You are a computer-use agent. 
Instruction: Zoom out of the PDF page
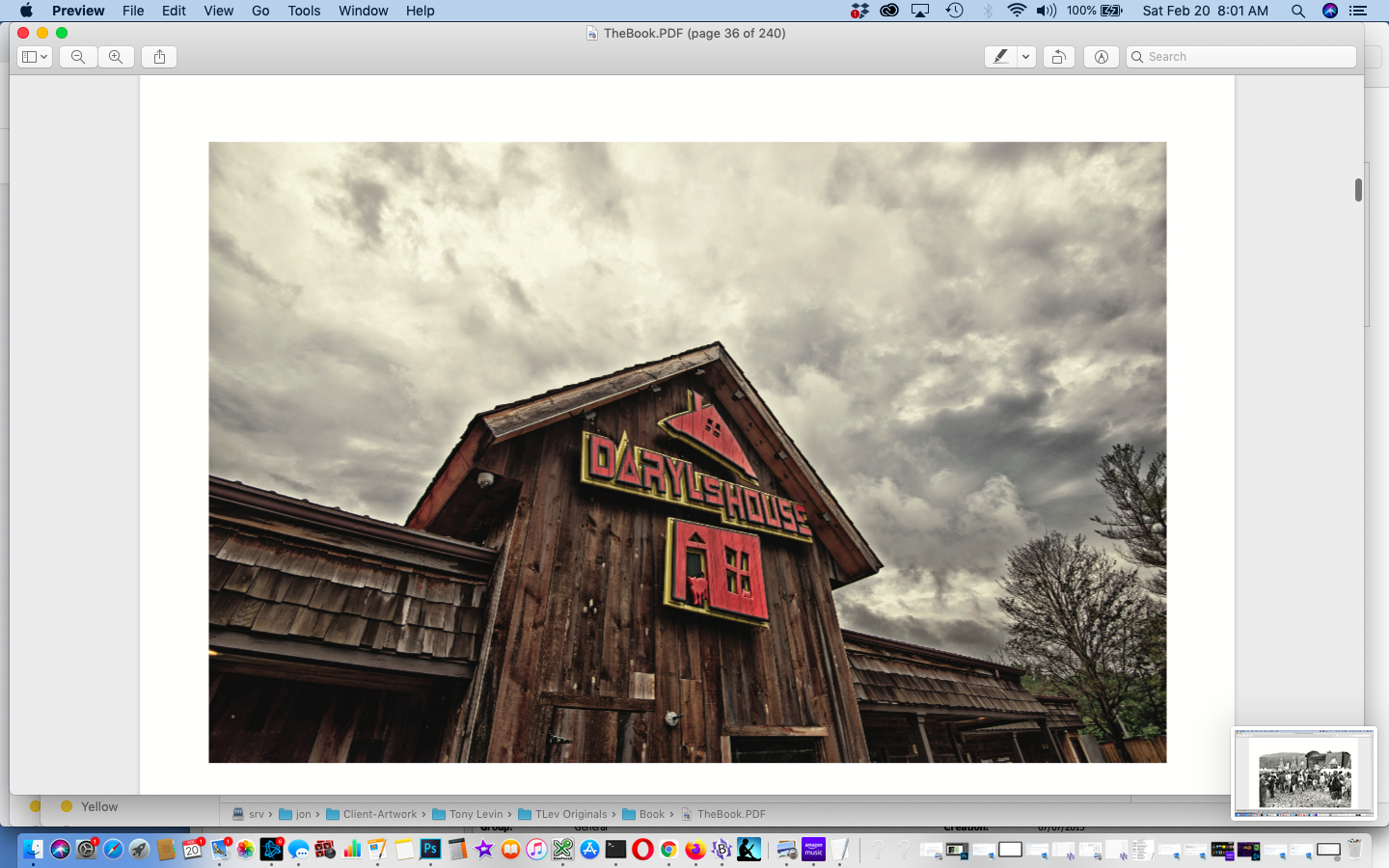pos(78,57)
